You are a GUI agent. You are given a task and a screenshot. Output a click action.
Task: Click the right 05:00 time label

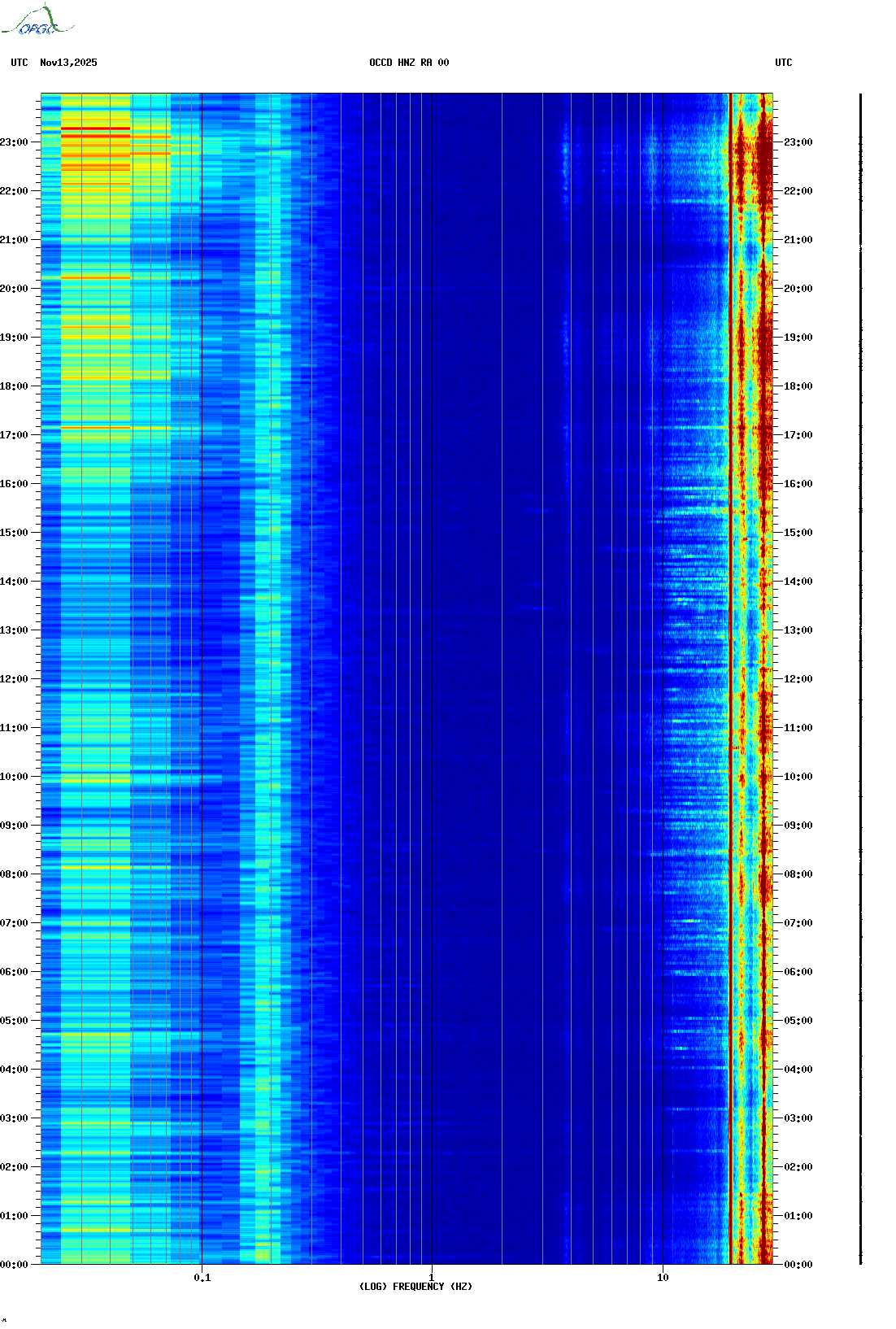[x=798, y=1021]
